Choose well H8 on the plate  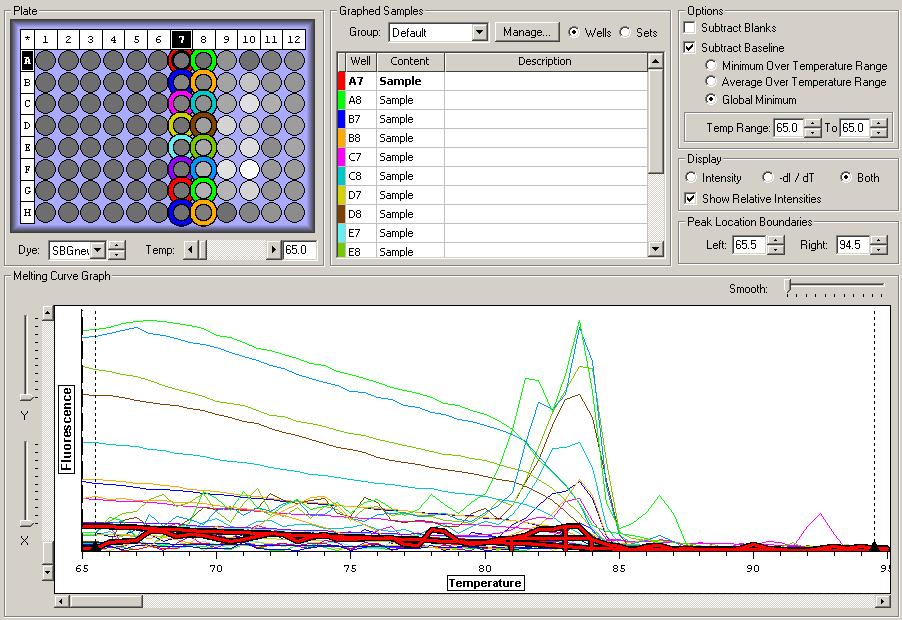tap(204, 212)
